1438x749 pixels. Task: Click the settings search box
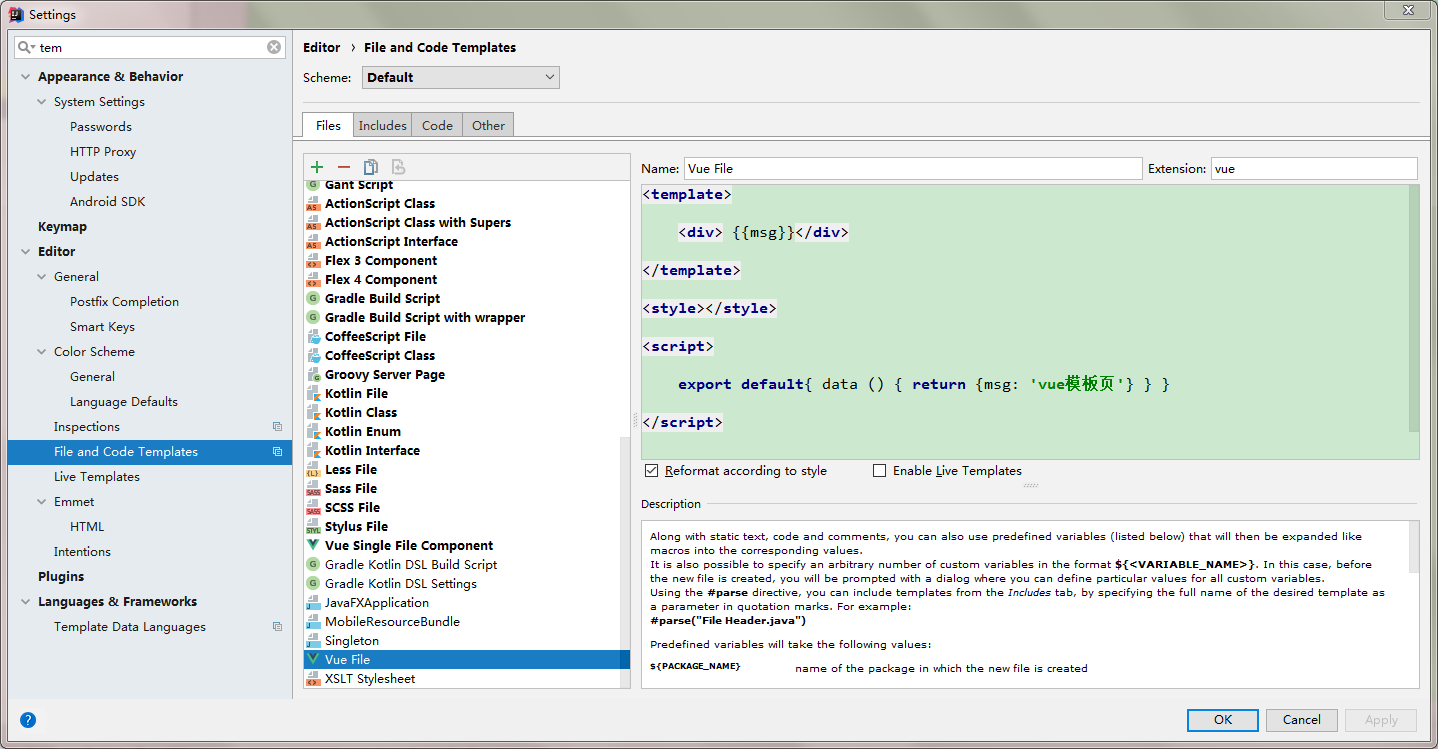(152, 47)
